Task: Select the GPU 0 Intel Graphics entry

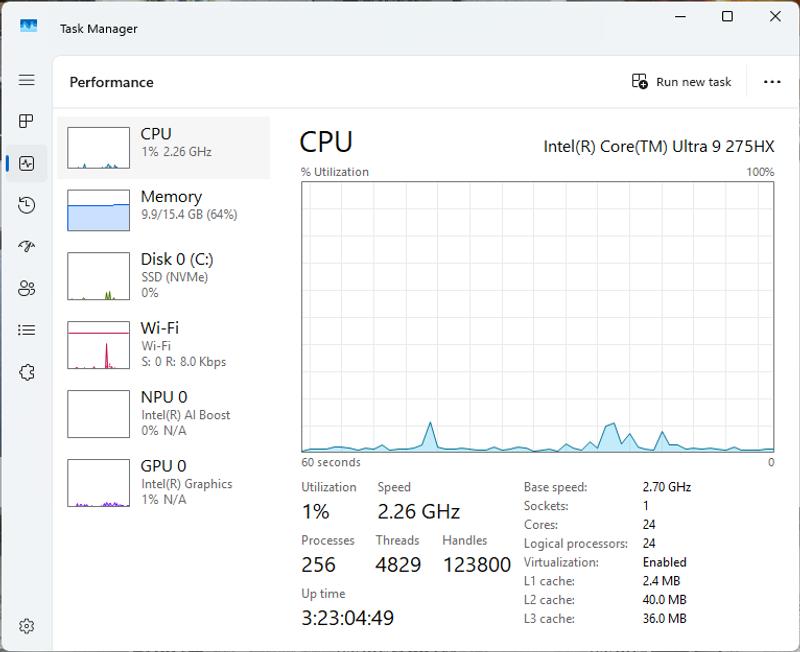Action: click(164, 483)
